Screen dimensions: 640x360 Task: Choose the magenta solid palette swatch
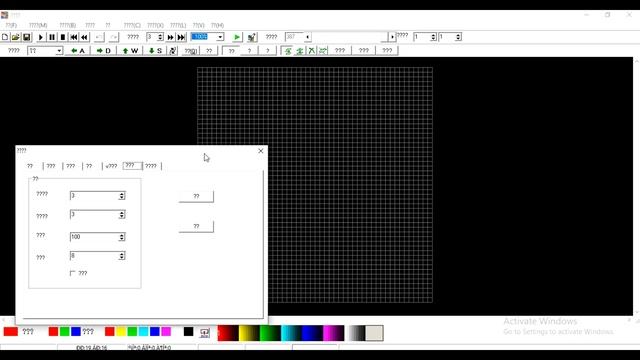[x=166, y=331]
